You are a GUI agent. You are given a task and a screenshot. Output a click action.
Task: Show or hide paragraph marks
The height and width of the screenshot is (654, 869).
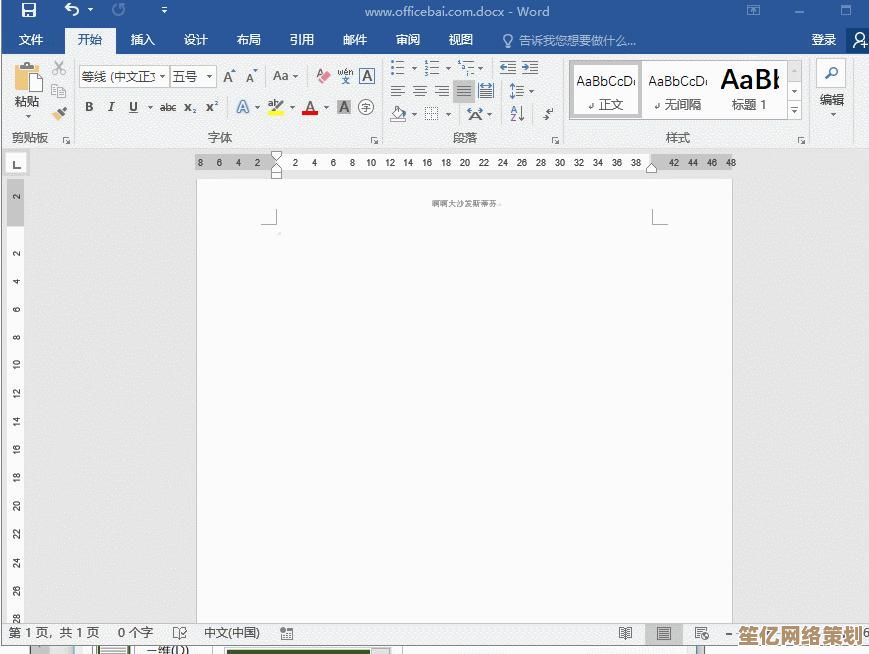click(x=548, y=114)
